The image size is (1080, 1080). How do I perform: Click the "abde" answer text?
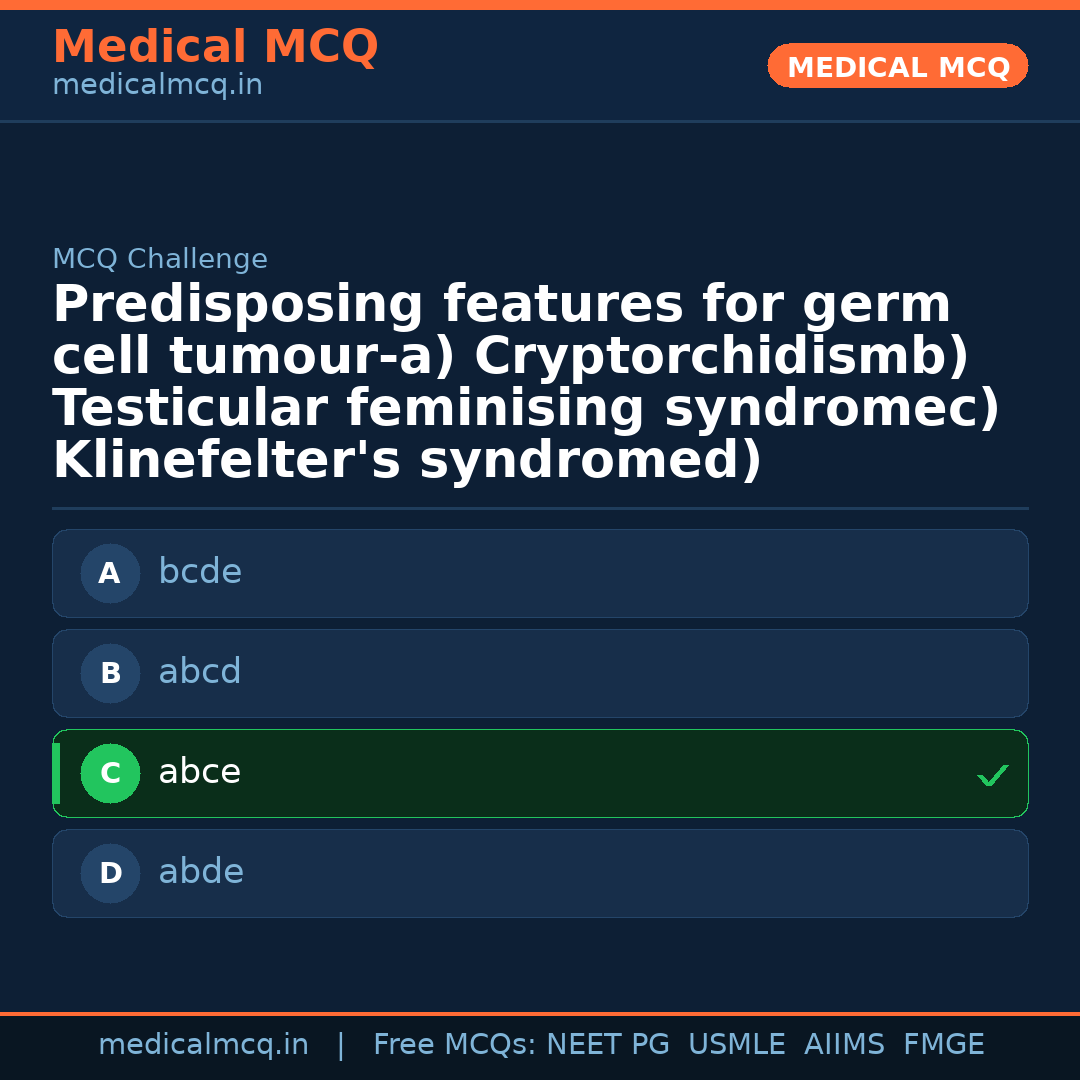[201, 872]
